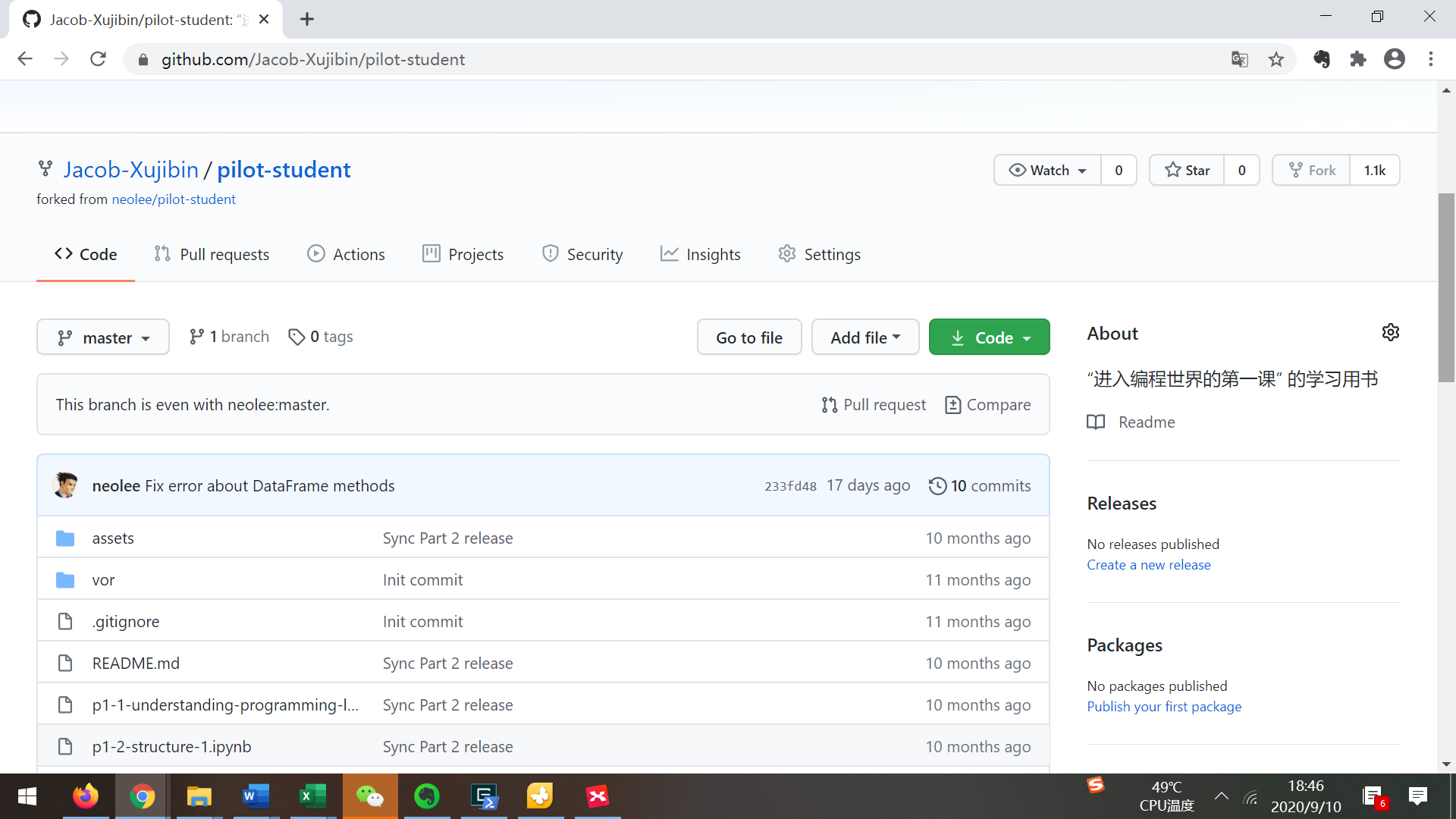Expand the Add file dropdown
The image size is (1456, 819).
(x=864, y=337)
